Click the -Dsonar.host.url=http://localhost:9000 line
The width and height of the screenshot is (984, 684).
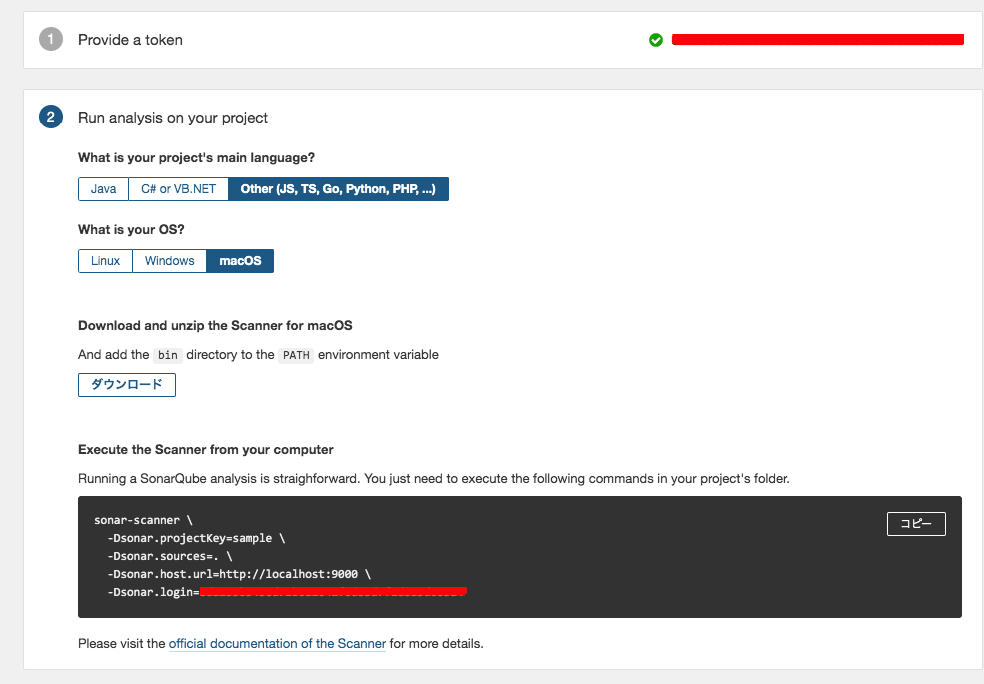[x=239, y=574]
